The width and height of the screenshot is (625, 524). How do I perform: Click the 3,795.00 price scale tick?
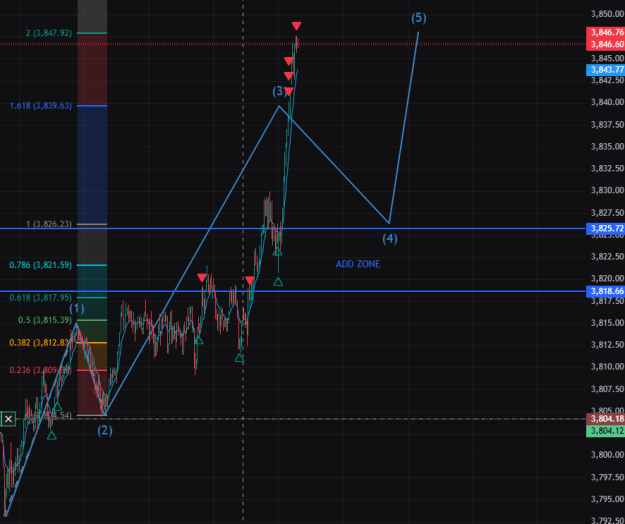coord(607,499)
